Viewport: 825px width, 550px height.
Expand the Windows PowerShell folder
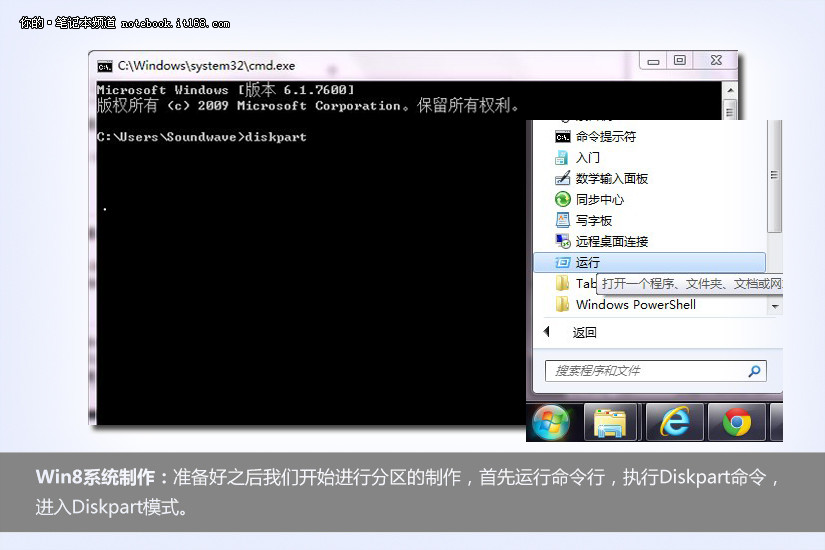650,304
